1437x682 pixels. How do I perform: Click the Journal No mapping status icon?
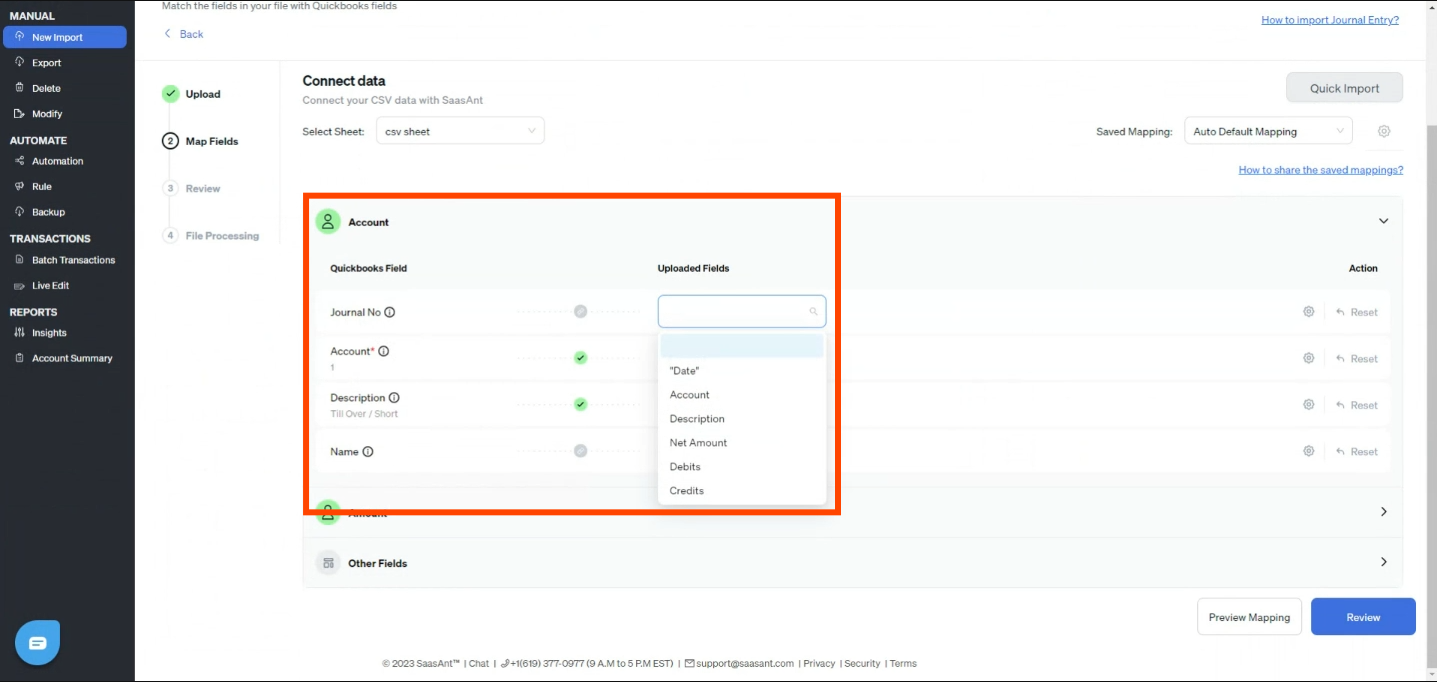(x=580, y=311)
